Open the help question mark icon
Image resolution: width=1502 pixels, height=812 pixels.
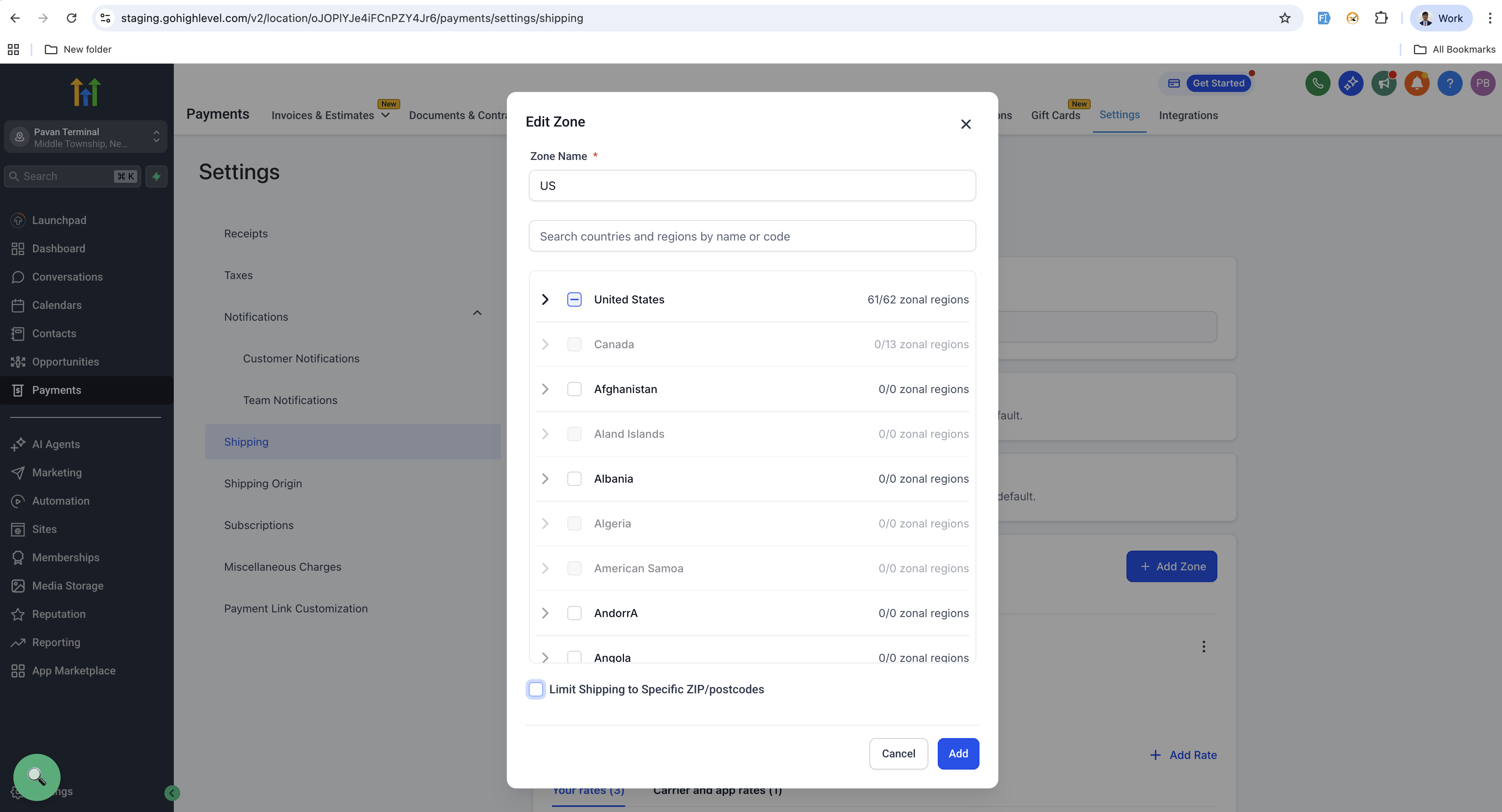(1450, 83)
